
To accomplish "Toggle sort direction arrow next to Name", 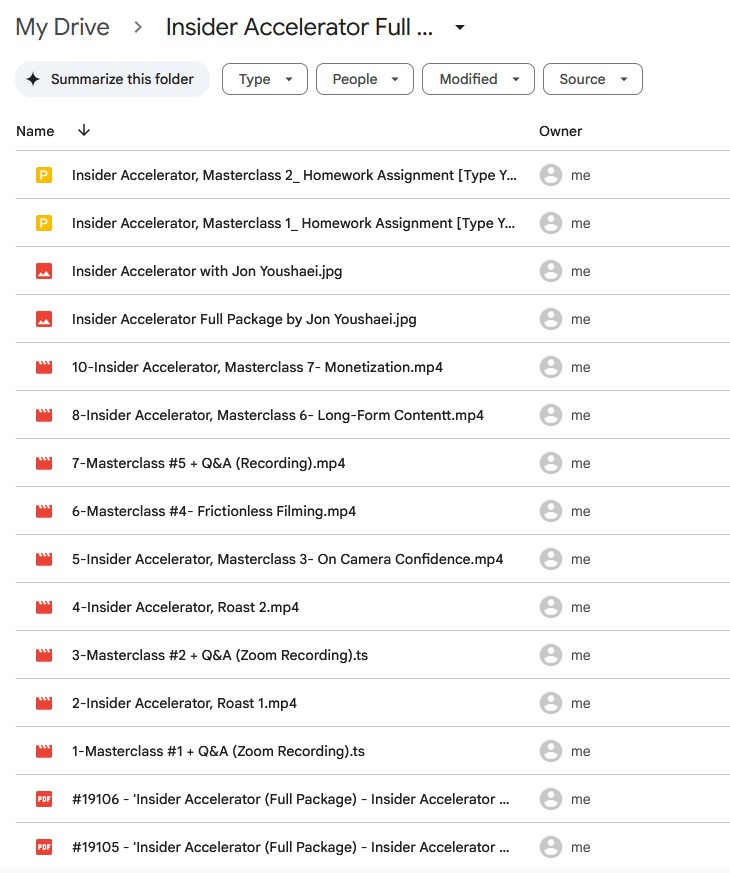I will (x=84, y=131).
